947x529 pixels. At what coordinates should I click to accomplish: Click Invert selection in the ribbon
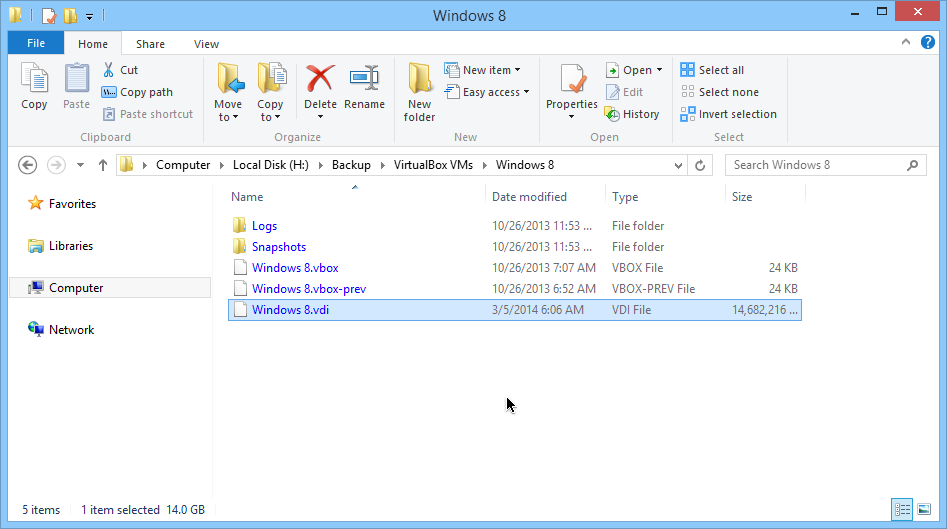pos(728,114)
